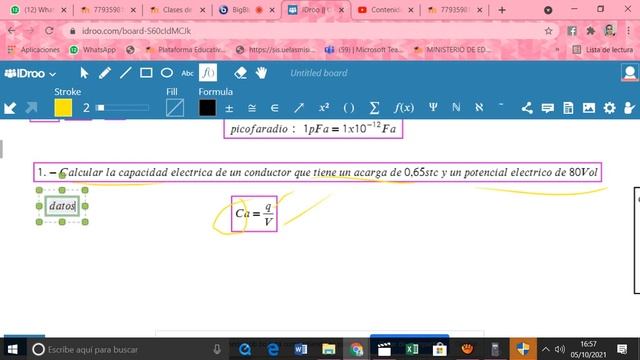Screen dimensions: 640x360
Task: Click the redo arrow icon
Action: pos(31,108)
